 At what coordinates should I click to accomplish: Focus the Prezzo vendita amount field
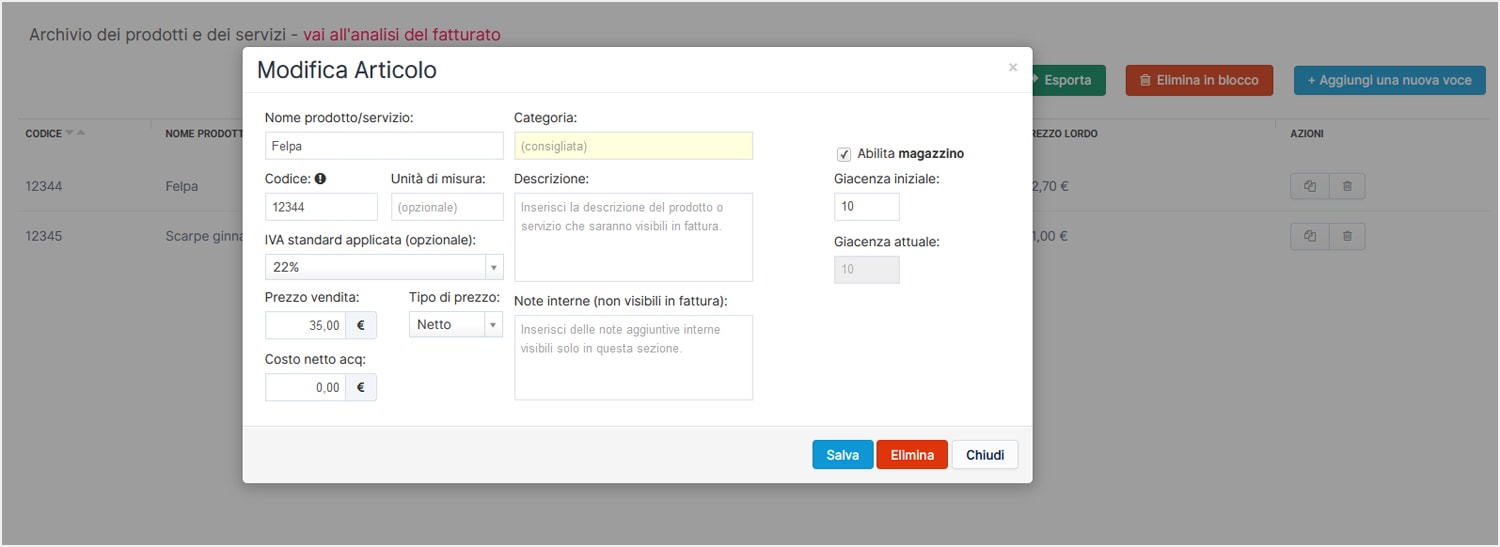point(305,325)
